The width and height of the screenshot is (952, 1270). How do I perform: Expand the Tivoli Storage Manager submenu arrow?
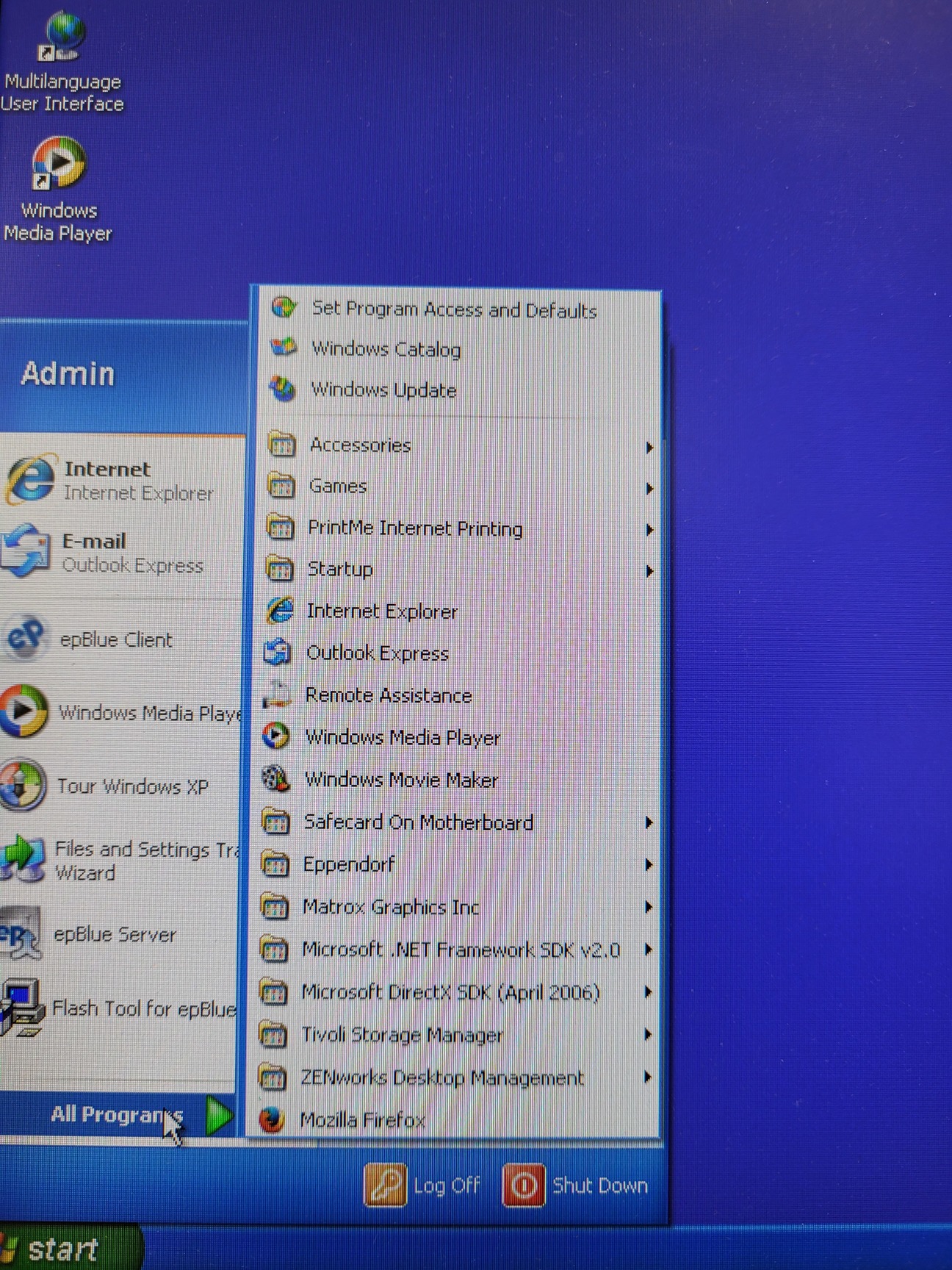click(x=648, y=1035)
